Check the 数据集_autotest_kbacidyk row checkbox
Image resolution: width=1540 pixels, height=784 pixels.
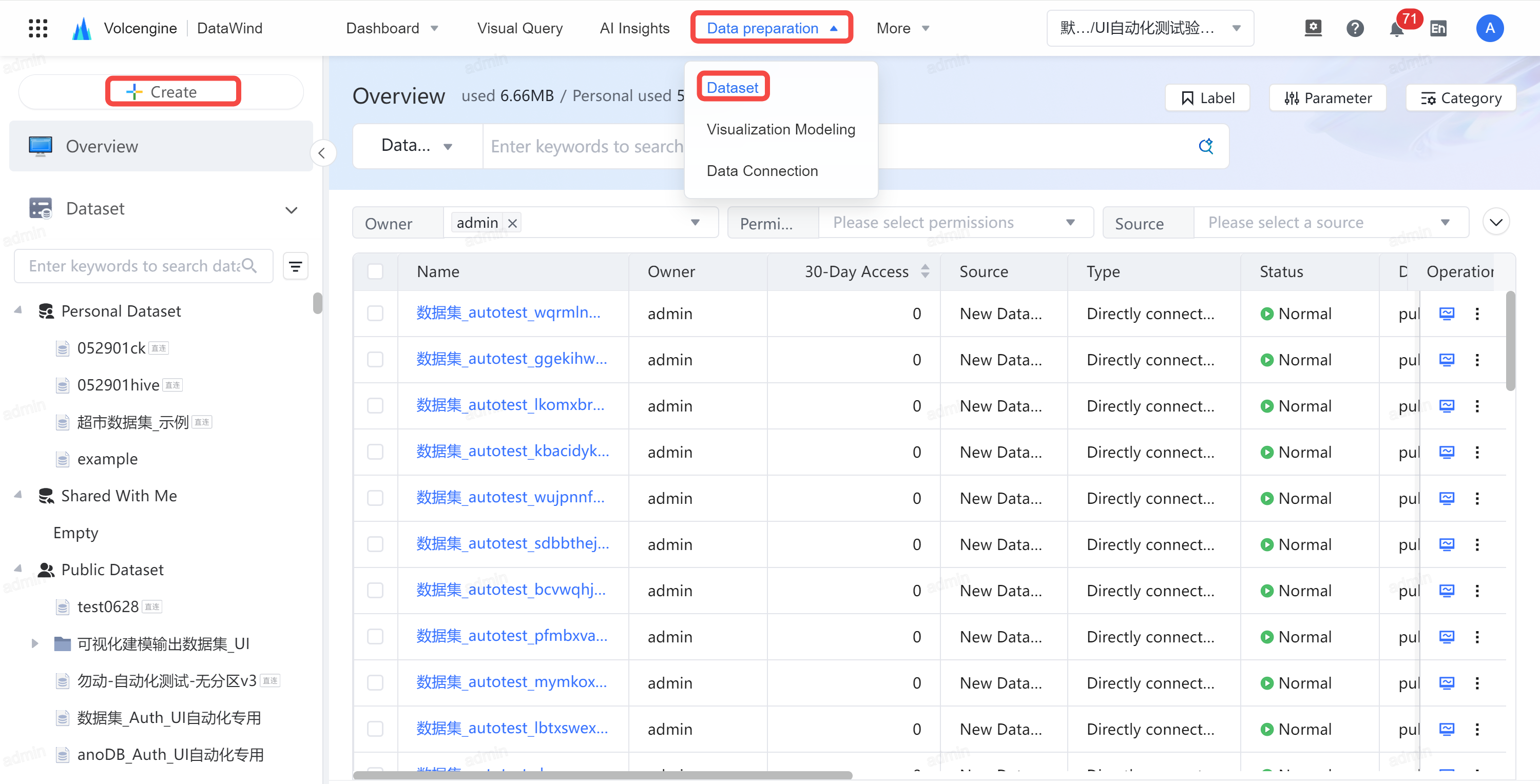coord(375,452)
